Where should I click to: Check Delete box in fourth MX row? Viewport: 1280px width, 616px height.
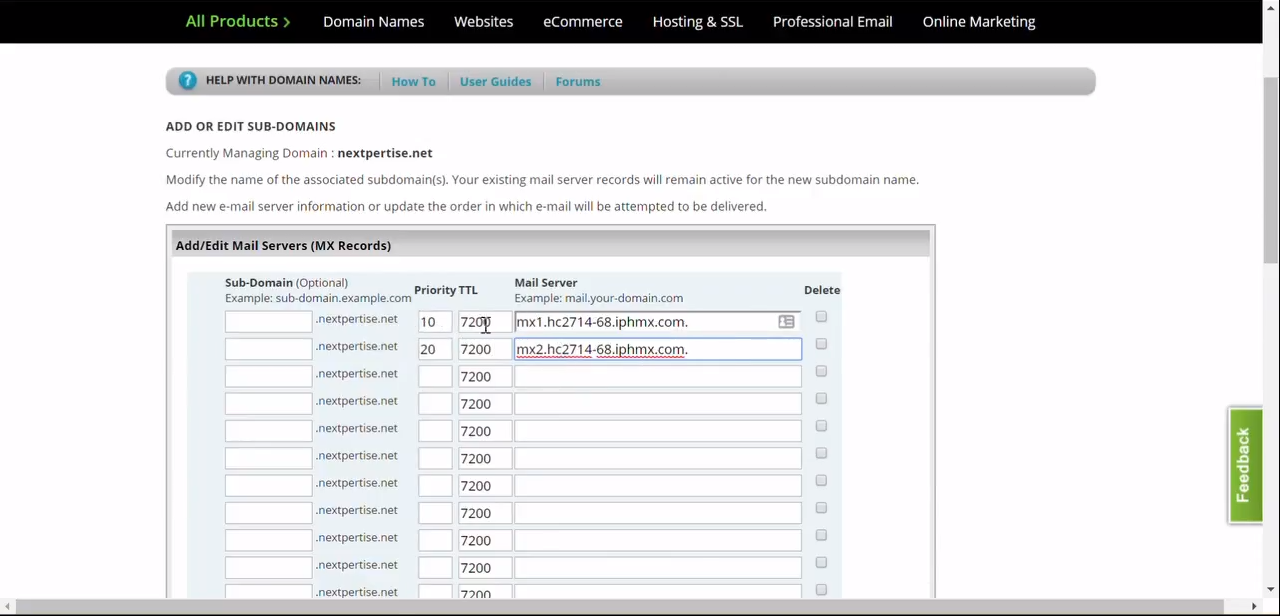(821, 399)
